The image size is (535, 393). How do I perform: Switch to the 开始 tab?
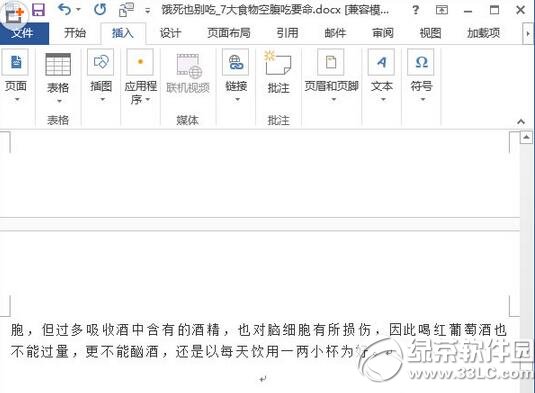(75, 33)
